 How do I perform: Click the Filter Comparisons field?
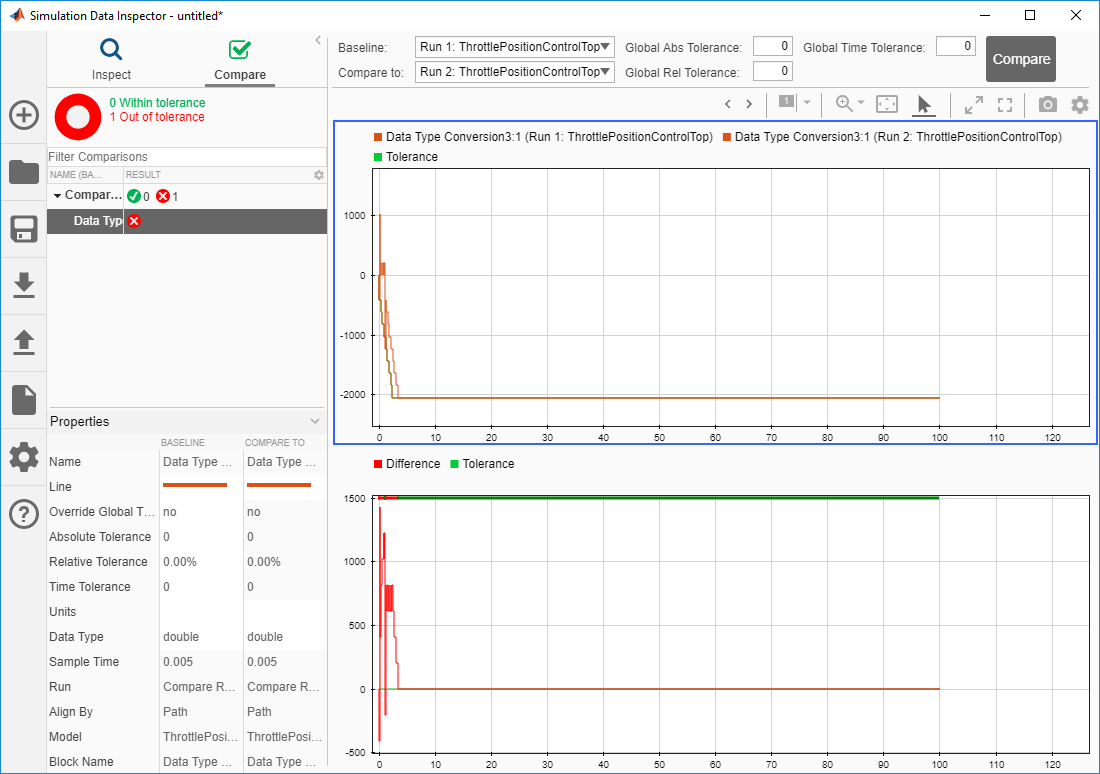(186, 157)
